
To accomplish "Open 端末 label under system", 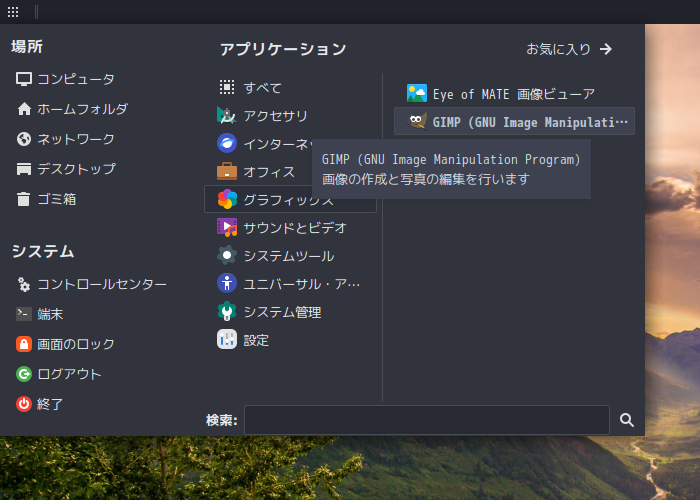I will click(50, 314).
